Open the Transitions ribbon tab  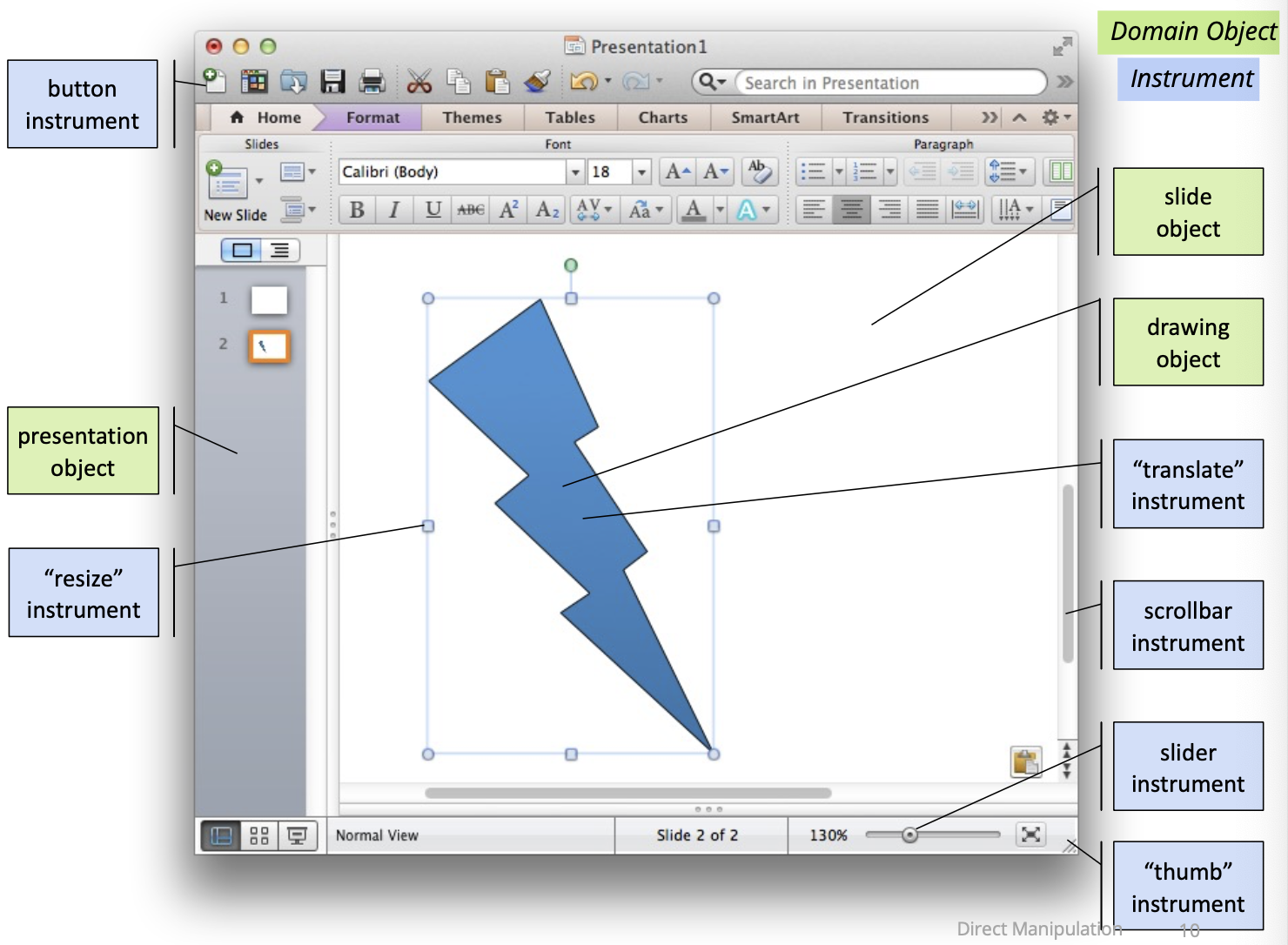(x=885, y=117)
